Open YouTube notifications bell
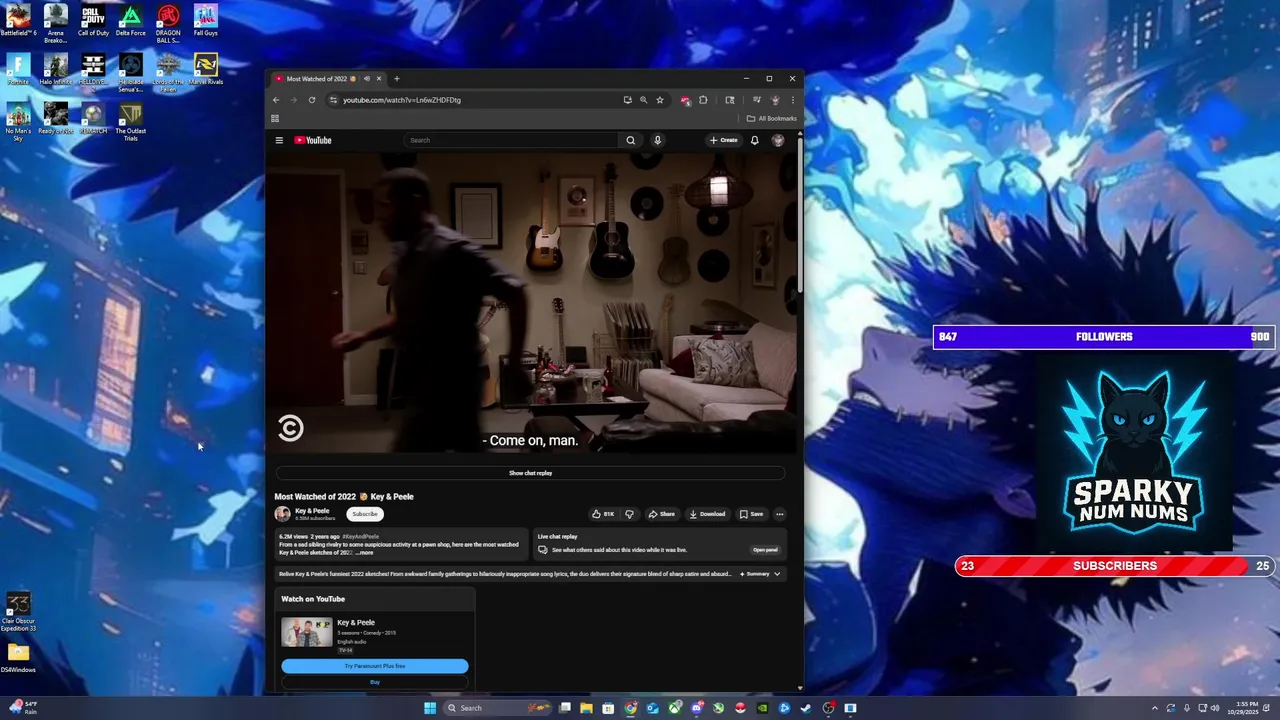 click(x=755, y=140)
